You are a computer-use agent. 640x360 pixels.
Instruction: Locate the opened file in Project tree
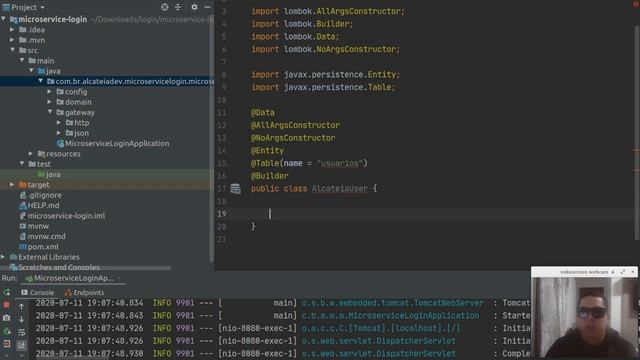(x=164, y=7)
